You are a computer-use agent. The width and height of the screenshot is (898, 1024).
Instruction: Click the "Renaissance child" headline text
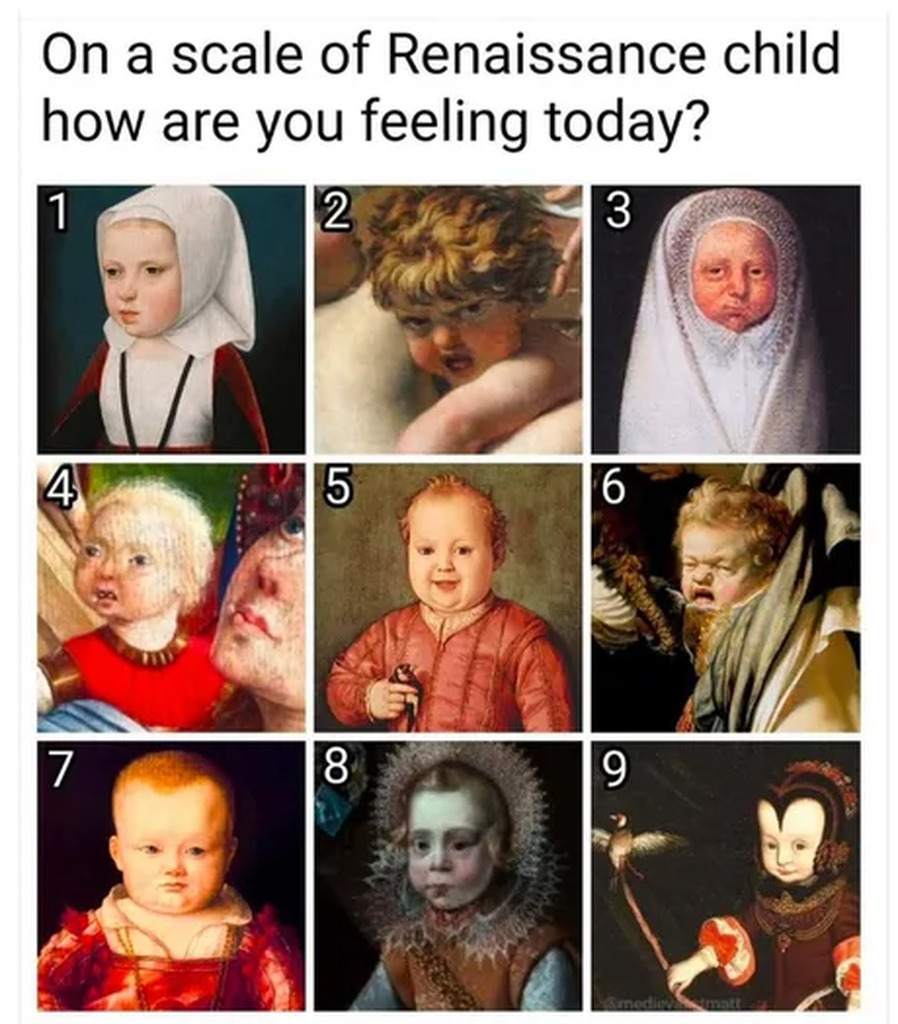[613, 55]
